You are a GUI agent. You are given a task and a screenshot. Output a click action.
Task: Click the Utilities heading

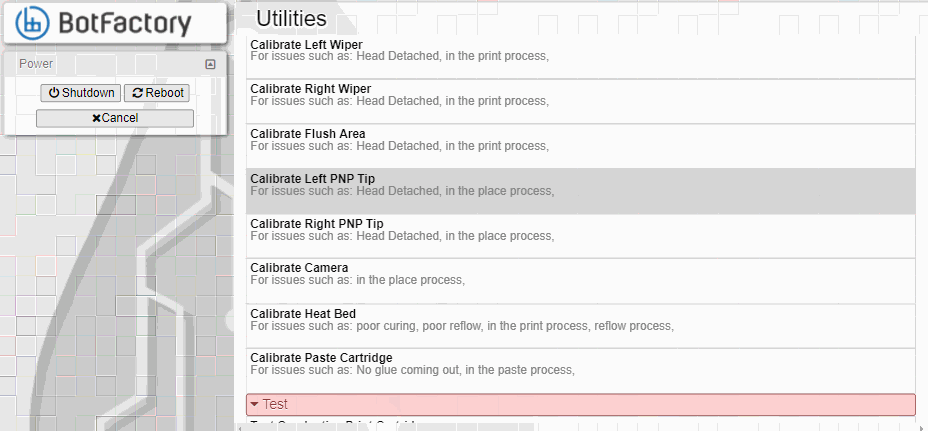coord(291,18)
